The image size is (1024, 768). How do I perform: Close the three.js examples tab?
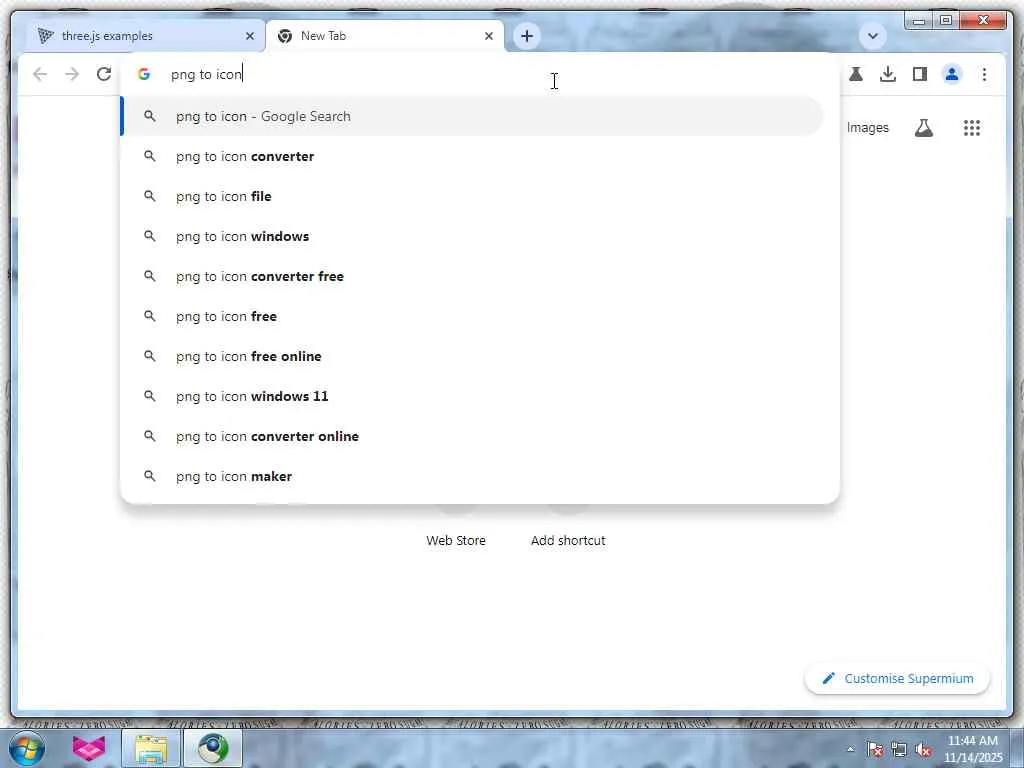click(x=249, y=36)
